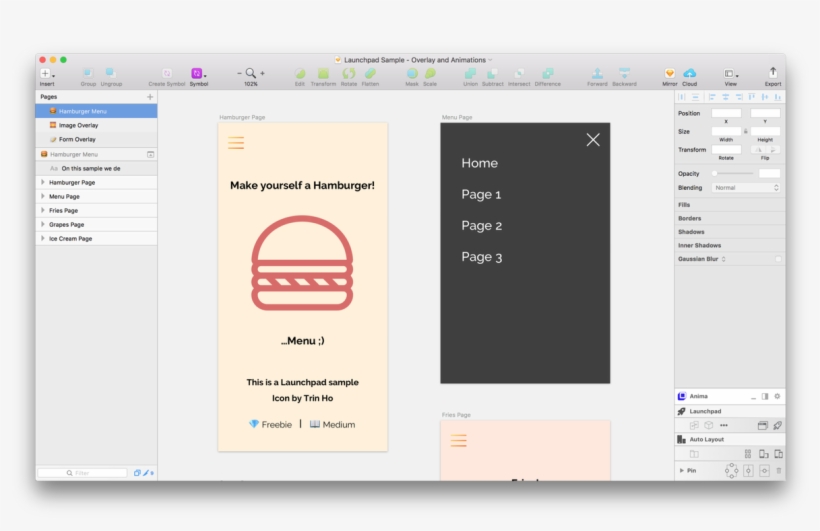Screen dimensions: 820x531
Task: Expand the Pin section triangle
Action: click(681, 470)
